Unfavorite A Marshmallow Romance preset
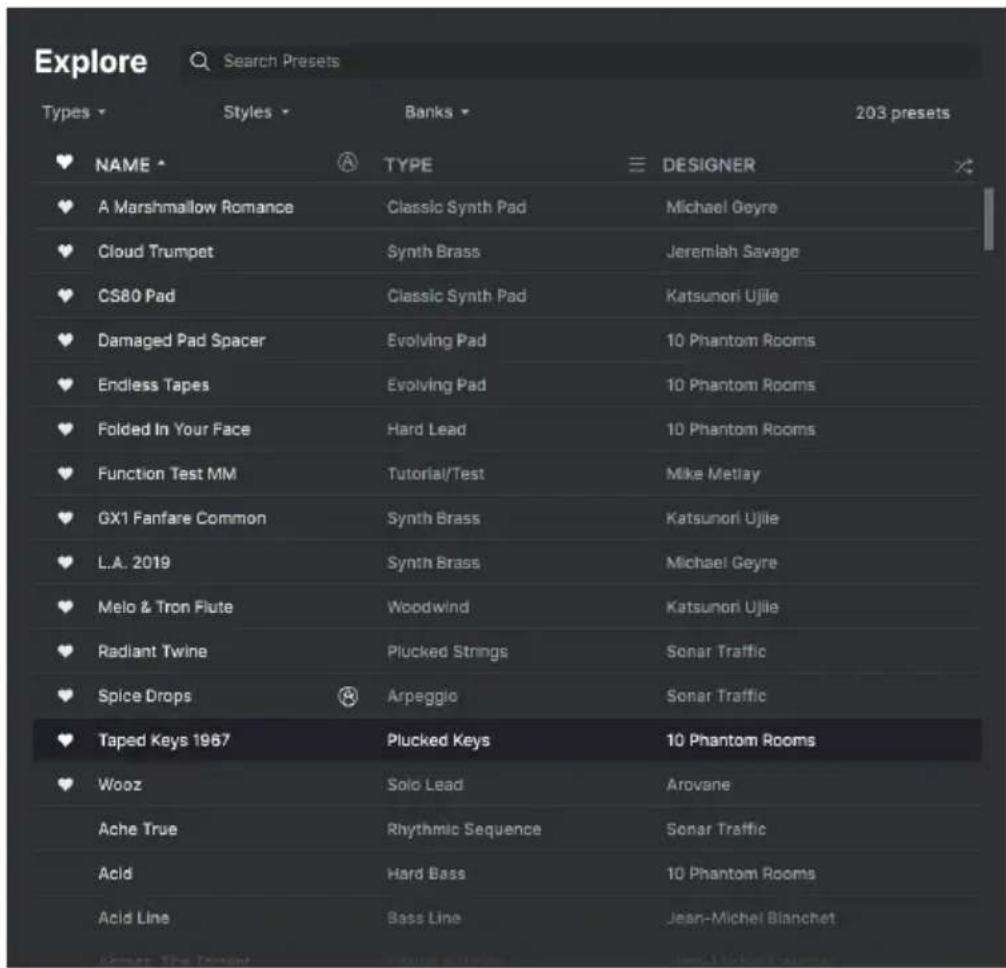 coord(65,207)
